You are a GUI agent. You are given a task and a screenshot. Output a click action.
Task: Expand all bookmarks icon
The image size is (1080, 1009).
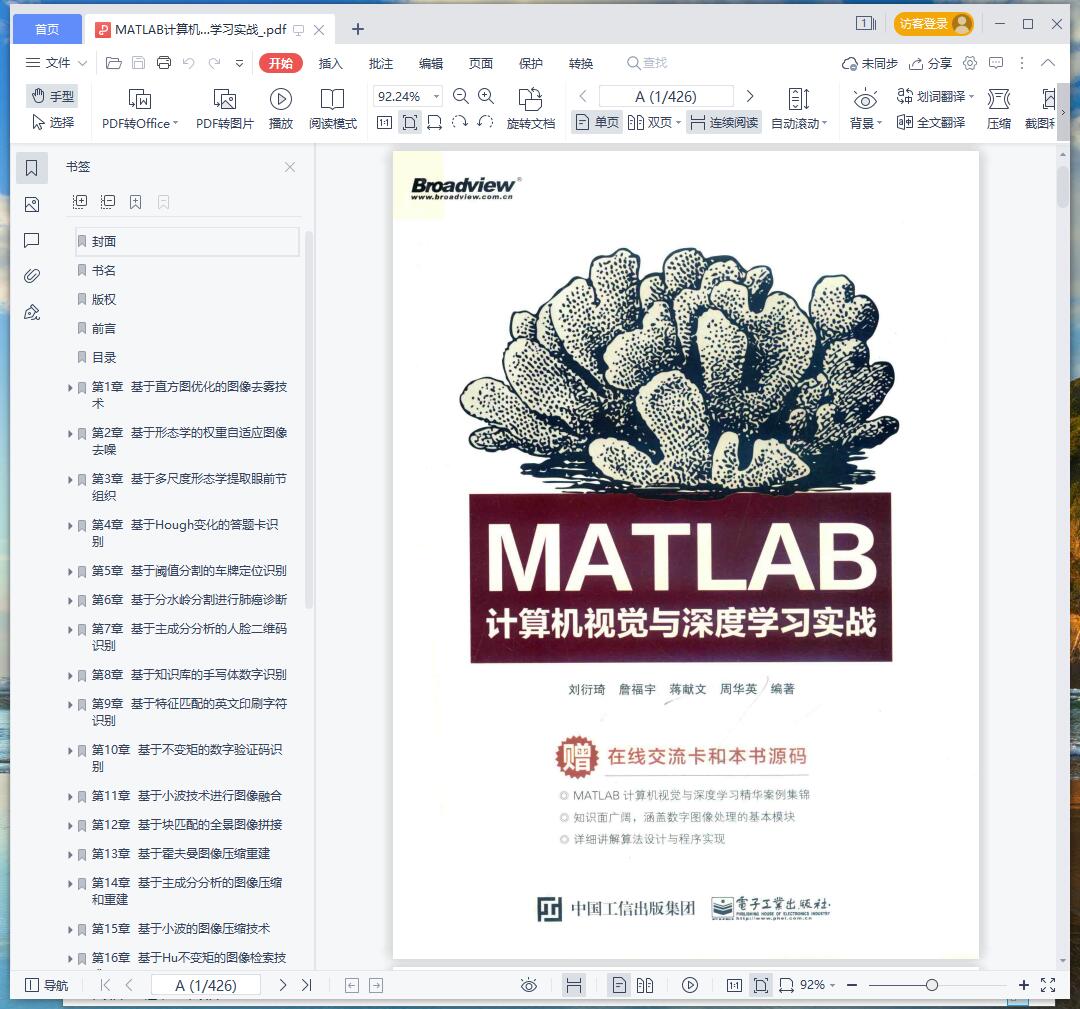tap(80, 202)
